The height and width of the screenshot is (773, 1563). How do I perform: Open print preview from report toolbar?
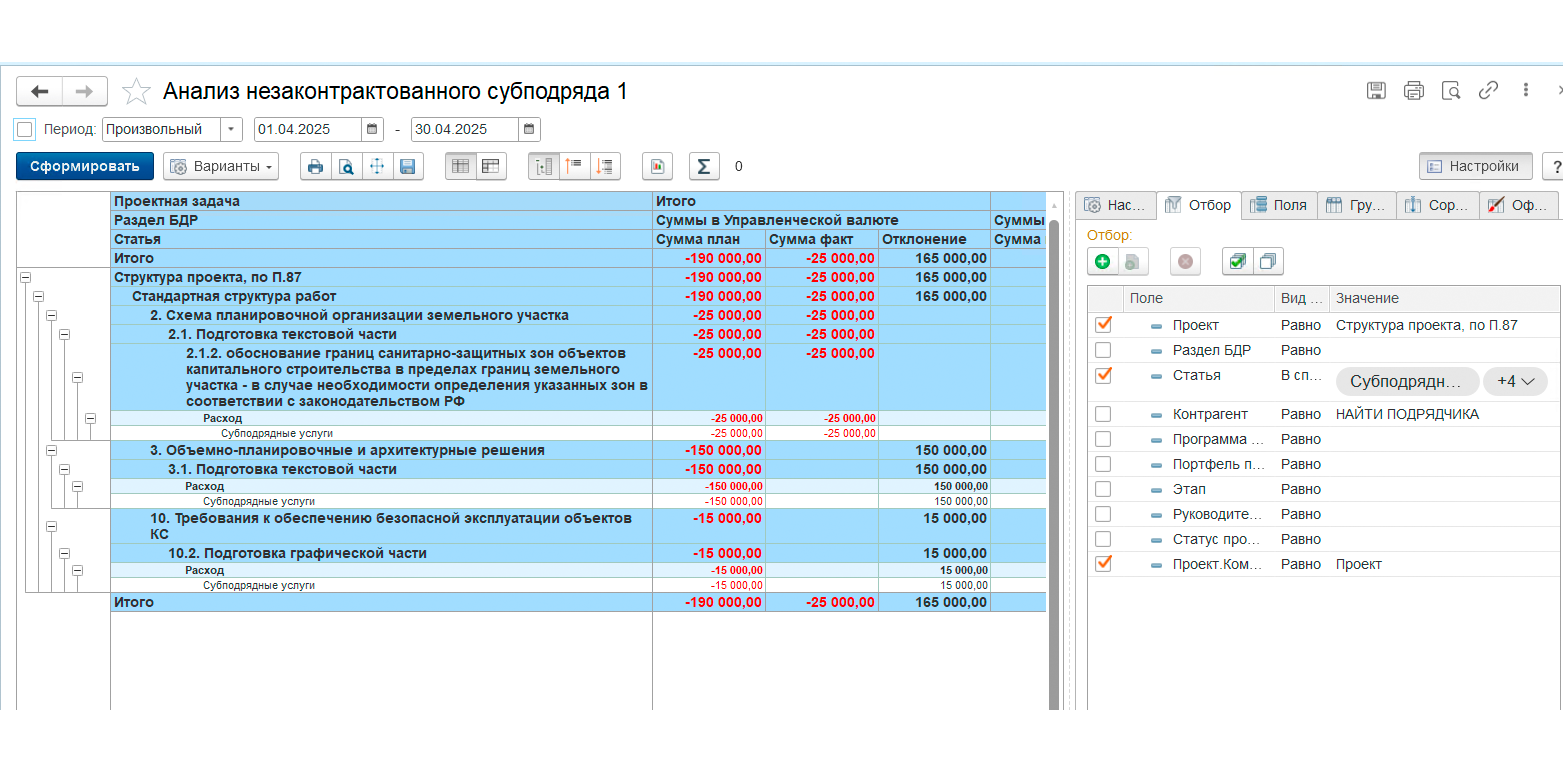[x=346, y=166]
